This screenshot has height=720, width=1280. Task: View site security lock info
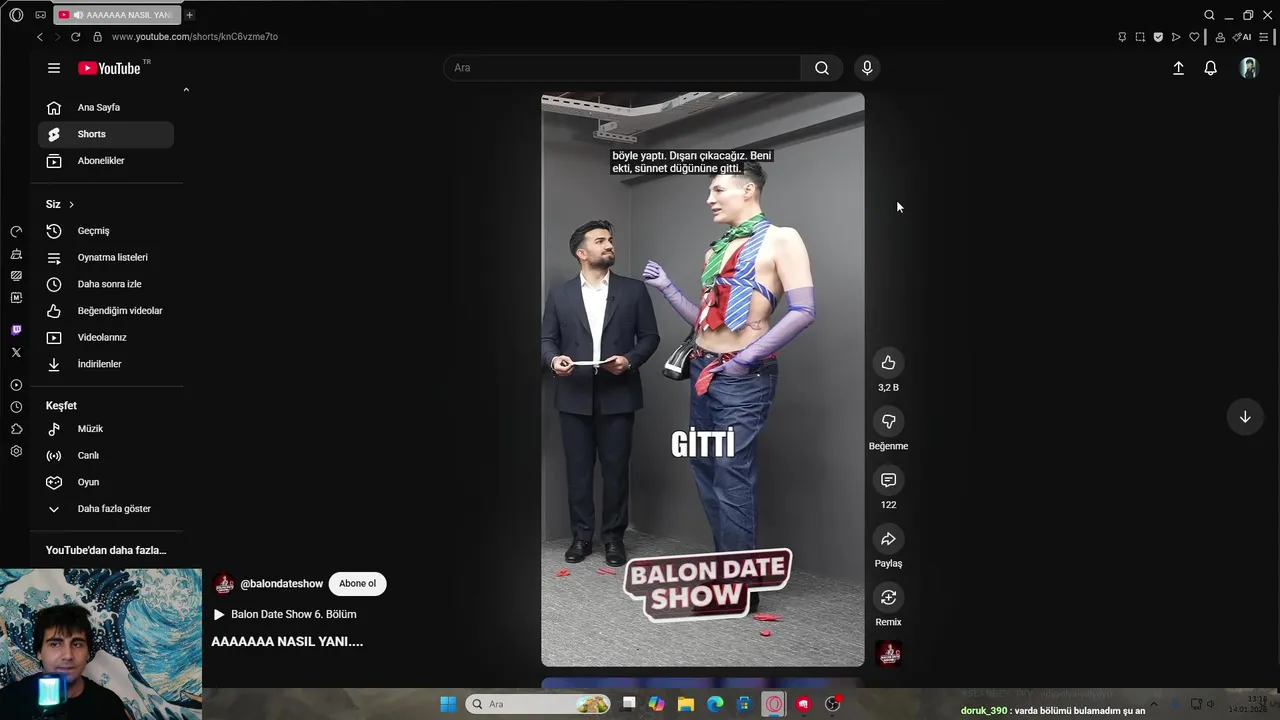(x=97, y=37)
